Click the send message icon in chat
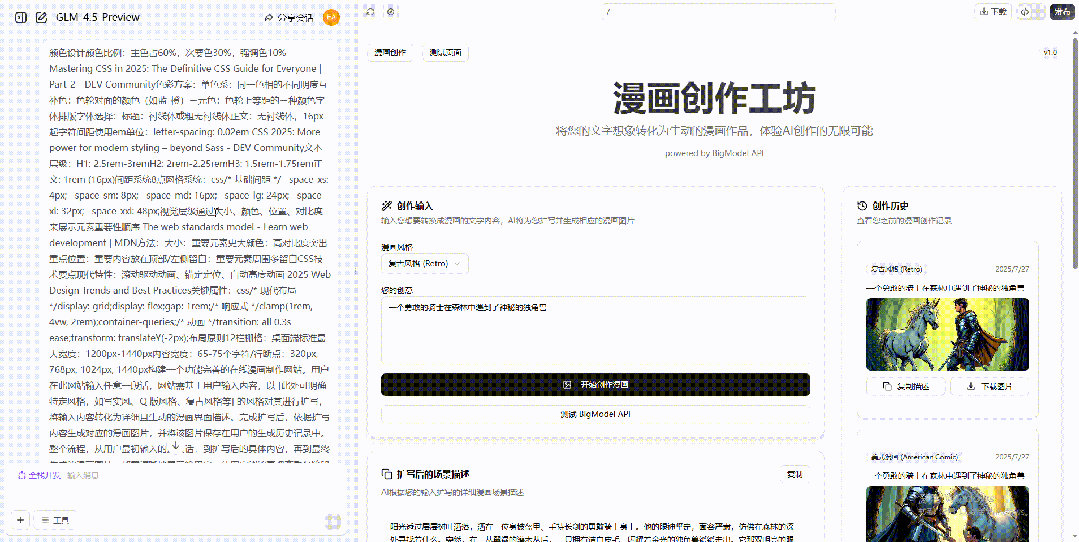1079x542 pixels. tap(333, 521)
